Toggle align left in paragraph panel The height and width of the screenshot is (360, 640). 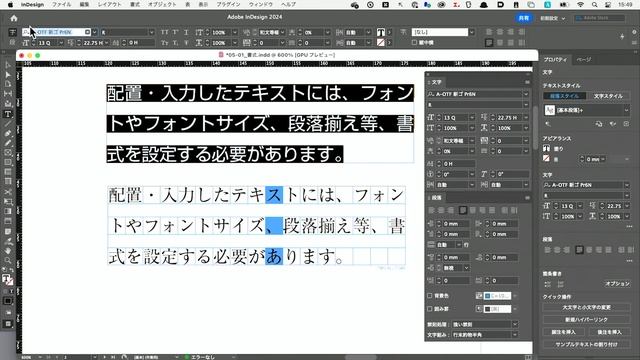click(431, 210)
